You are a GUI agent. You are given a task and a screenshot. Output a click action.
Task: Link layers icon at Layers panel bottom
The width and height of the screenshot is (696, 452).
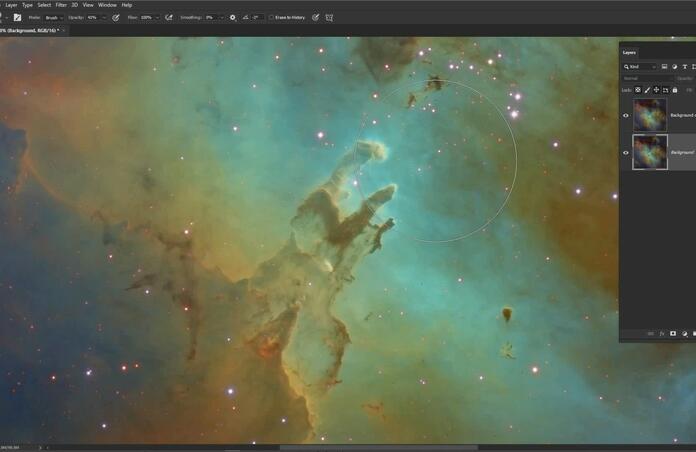pyautogui.click(x=651, y=333)
